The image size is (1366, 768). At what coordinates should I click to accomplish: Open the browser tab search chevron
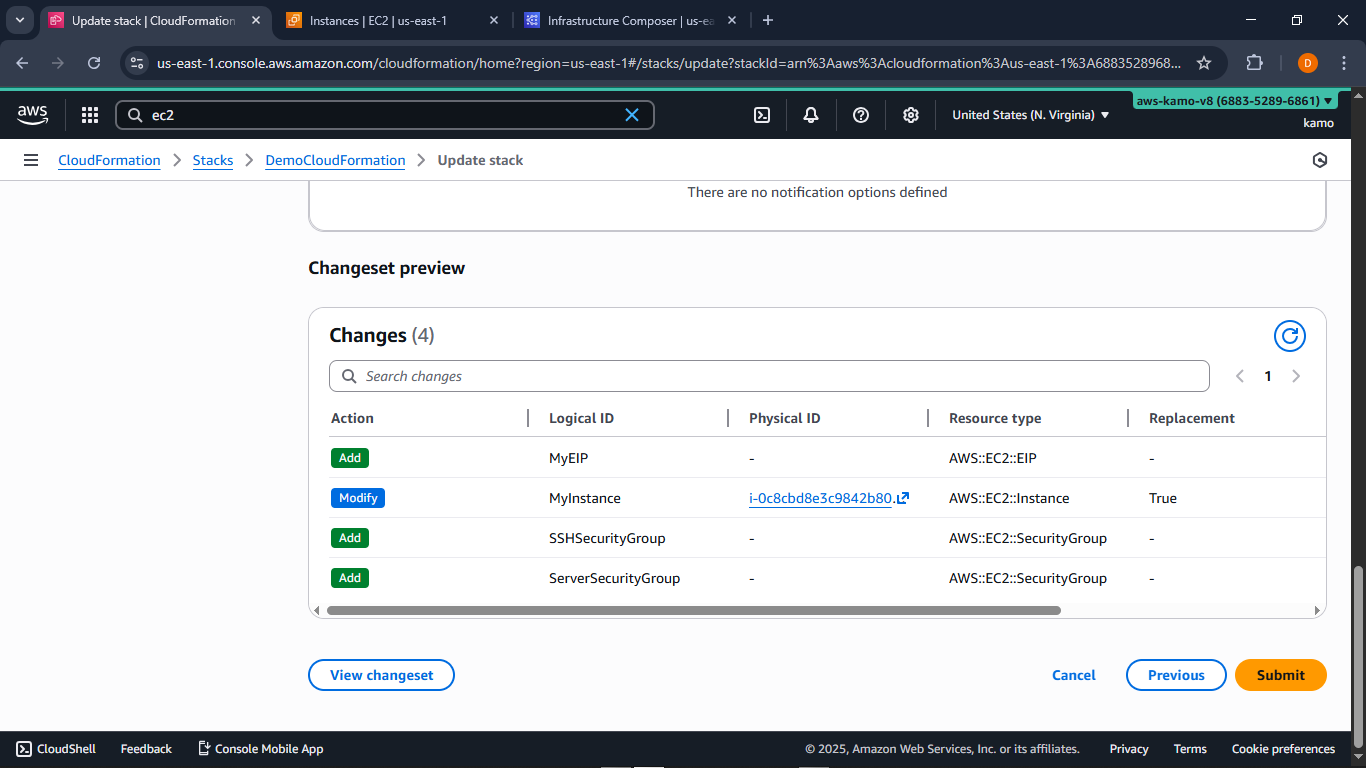pyautogui.click(x=19, y=20)
